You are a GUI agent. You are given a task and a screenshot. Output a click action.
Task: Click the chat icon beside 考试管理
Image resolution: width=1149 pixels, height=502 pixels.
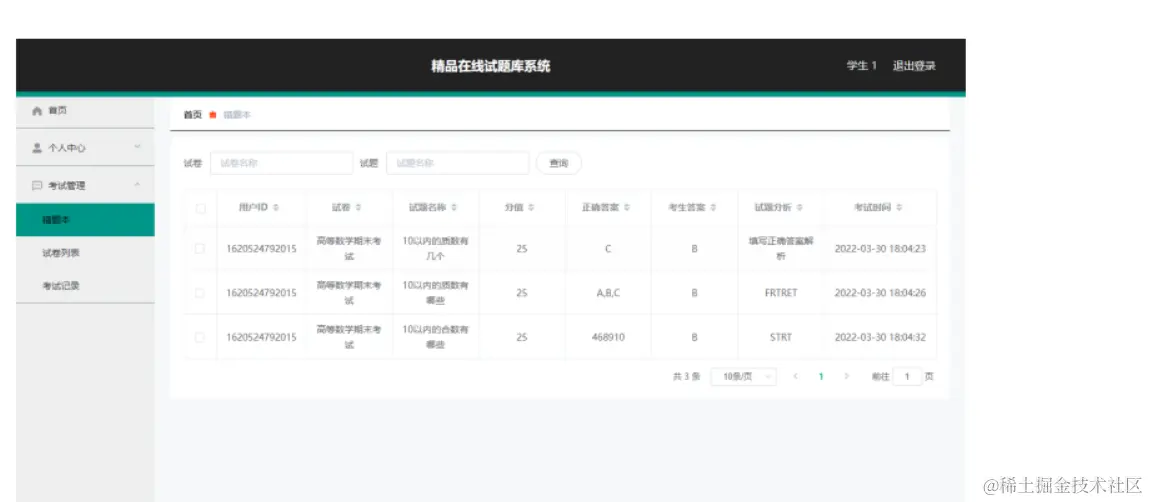pyautogui.click(x=37, y=185)
